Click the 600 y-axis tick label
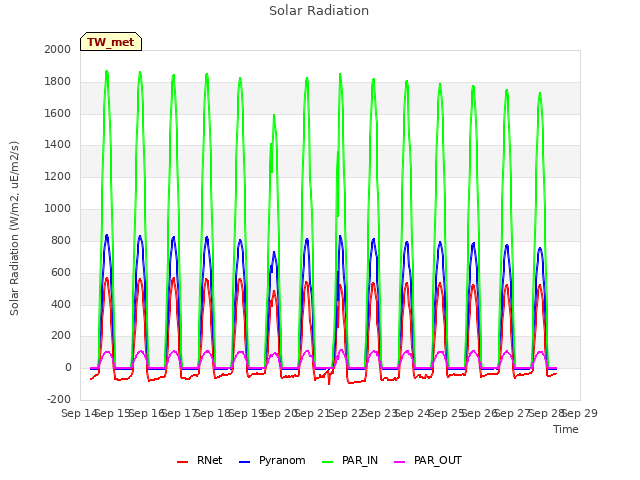Image resolution: width=640 pixels, height=480 pixels. tap(61, 272)
